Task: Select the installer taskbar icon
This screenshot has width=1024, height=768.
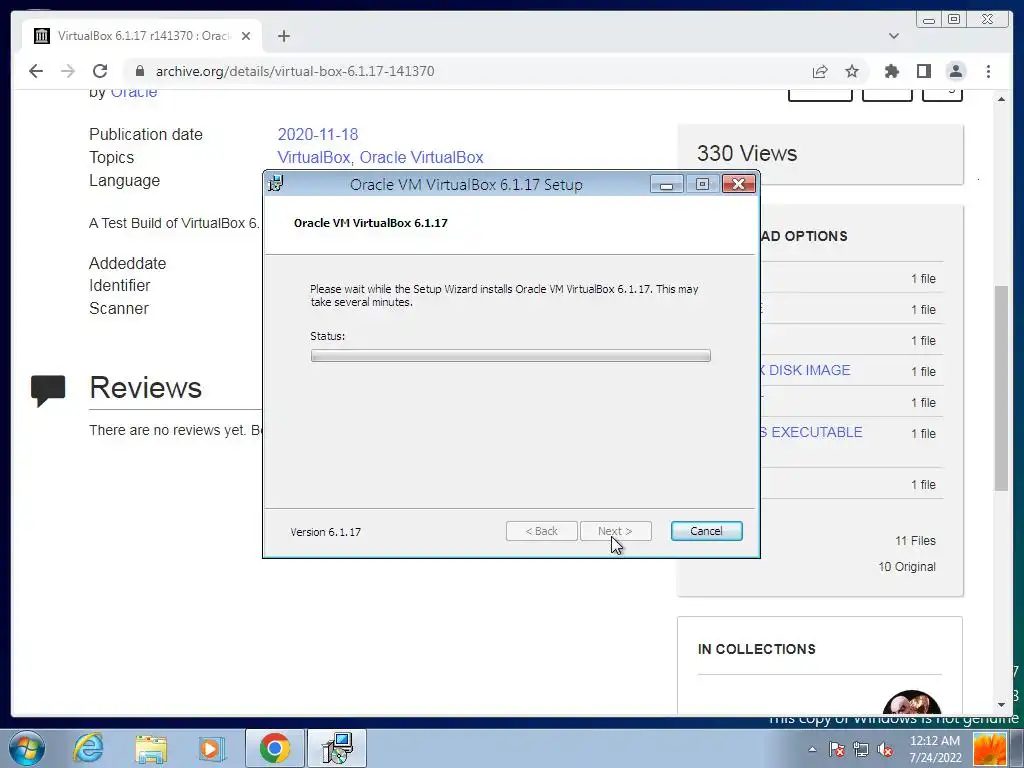Action: tap(337, 748)
